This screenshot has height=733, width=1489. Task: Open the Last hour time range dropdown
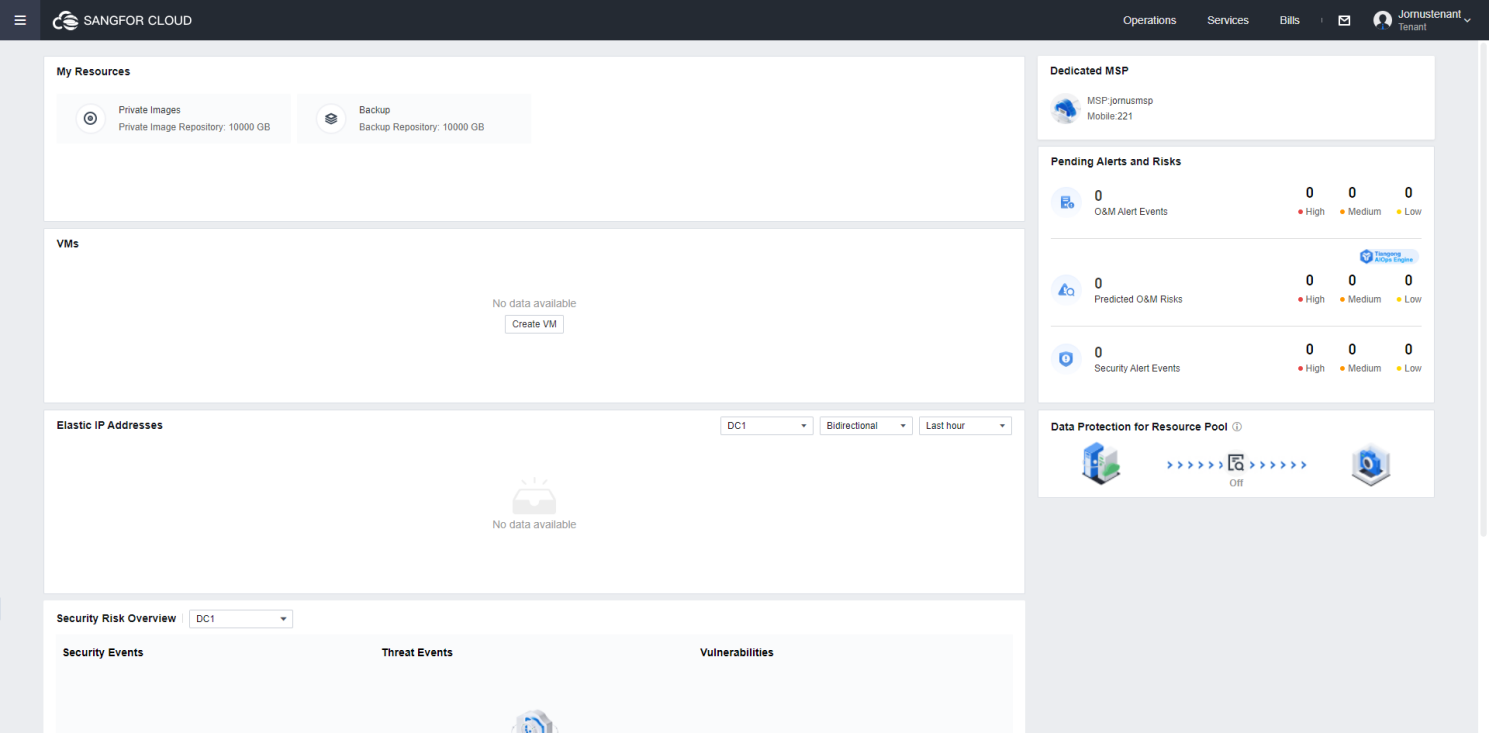965,426
